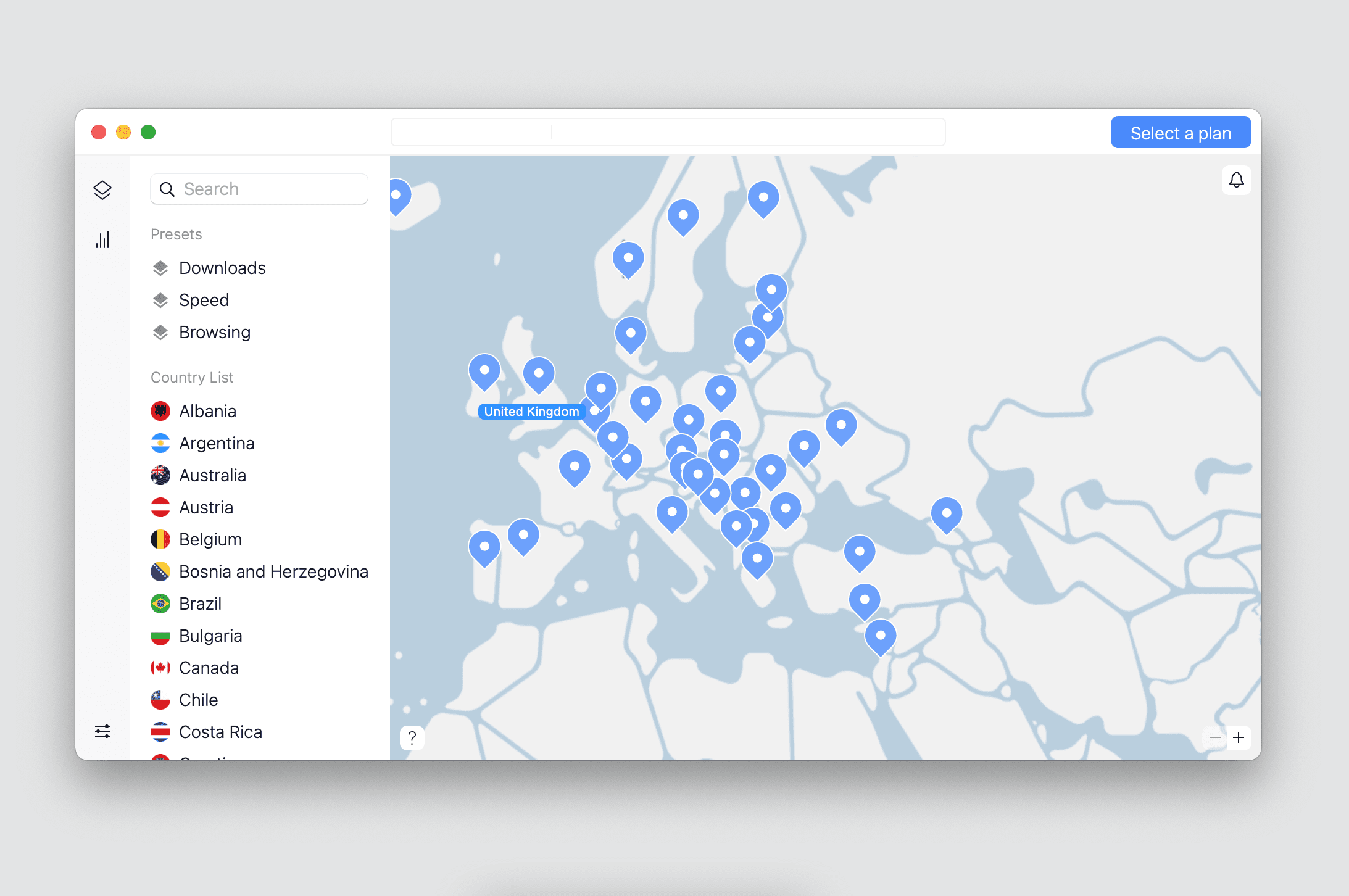The height and width of the screenshot is (896, 1349).
Task: Connect to Argentina in country list
Action: click(x=216, y=443)
